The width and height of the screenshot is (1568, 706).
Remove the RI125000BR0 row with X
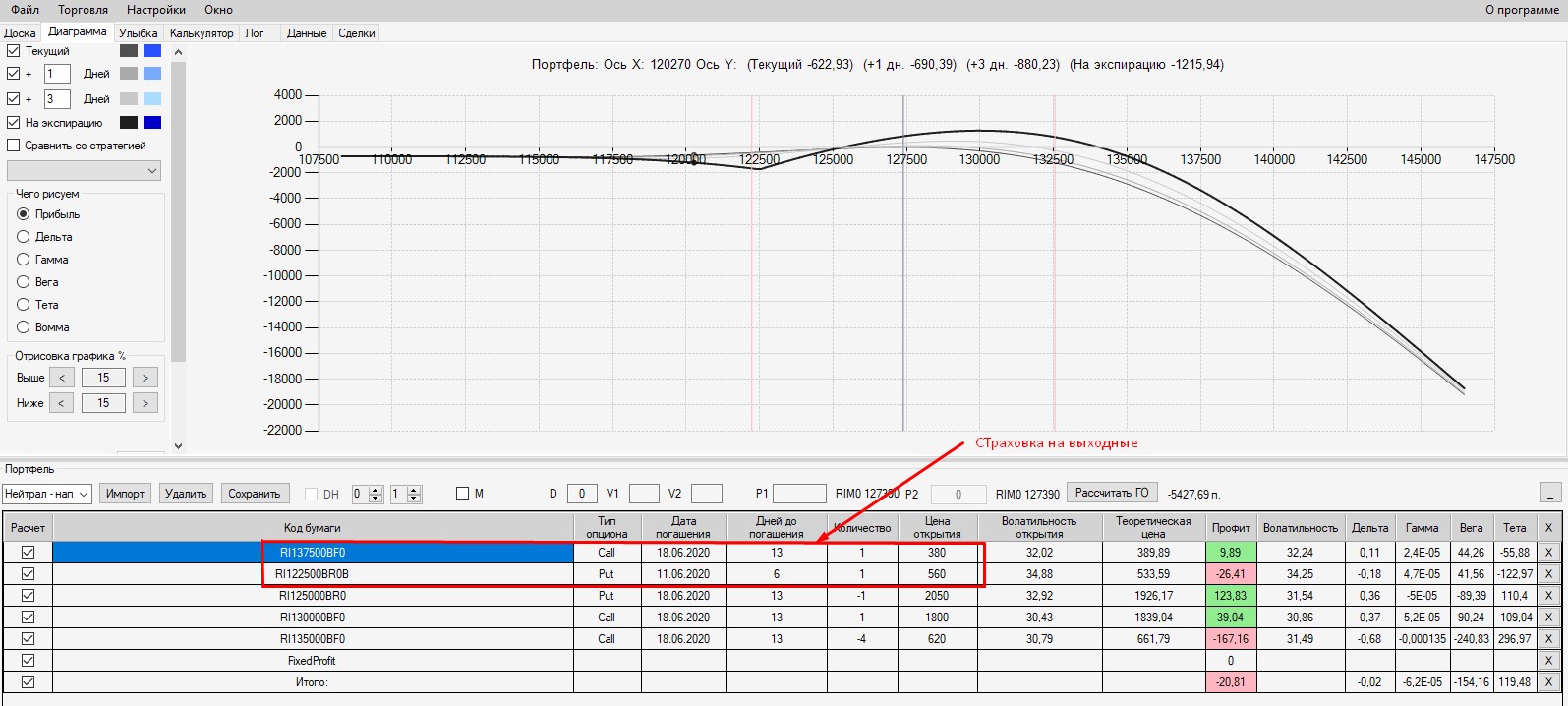[x=1549, y=596]
